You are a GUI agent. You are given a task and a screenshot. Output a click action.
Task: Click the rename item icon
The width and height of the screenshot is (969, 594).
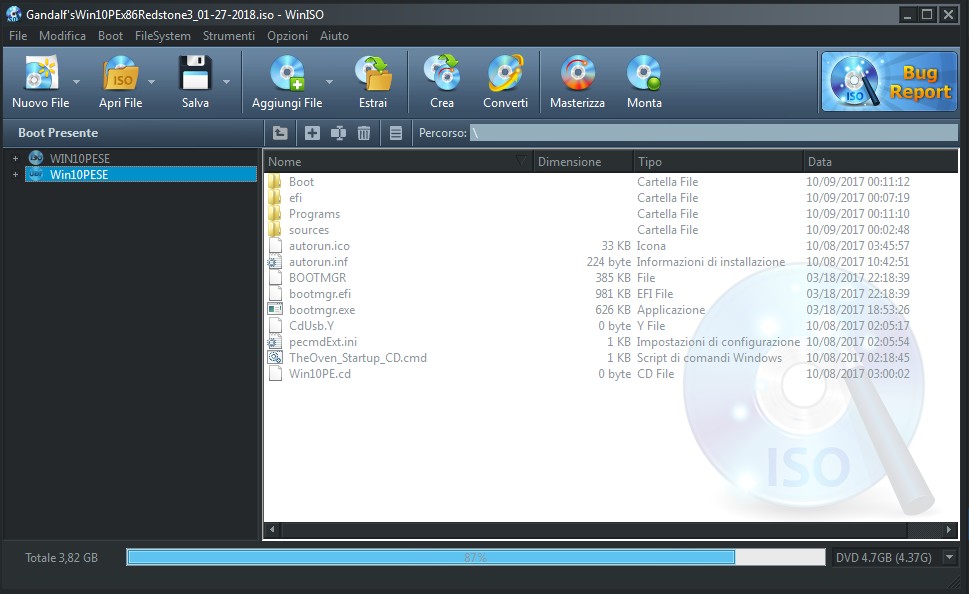[338, 133]
